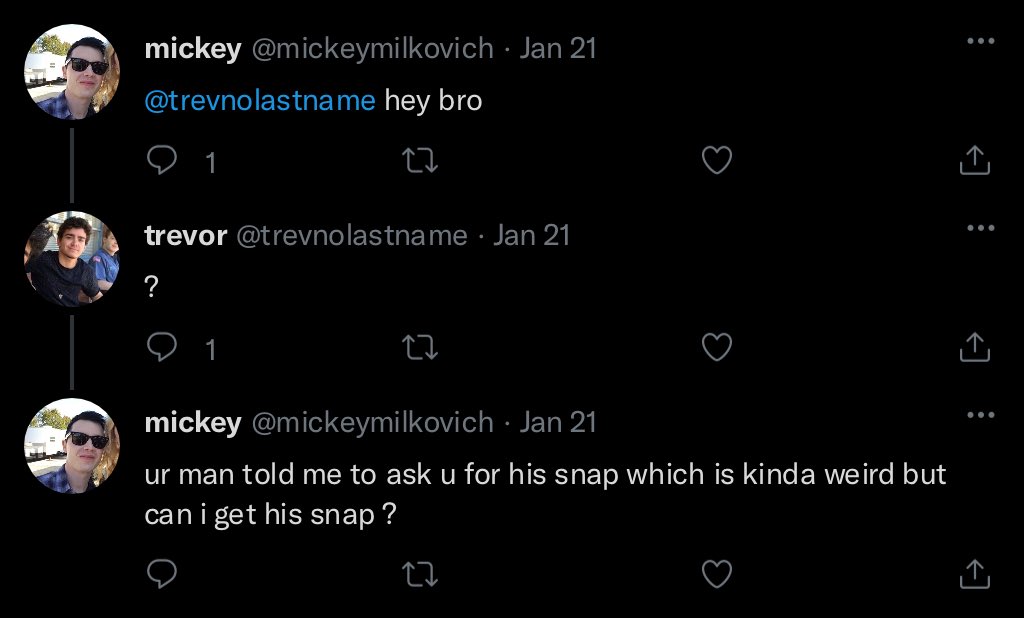Like trevor's "?" tweet
This screenshot has width=1024, height=618.
pyautogui.click(x=716, y=347)
